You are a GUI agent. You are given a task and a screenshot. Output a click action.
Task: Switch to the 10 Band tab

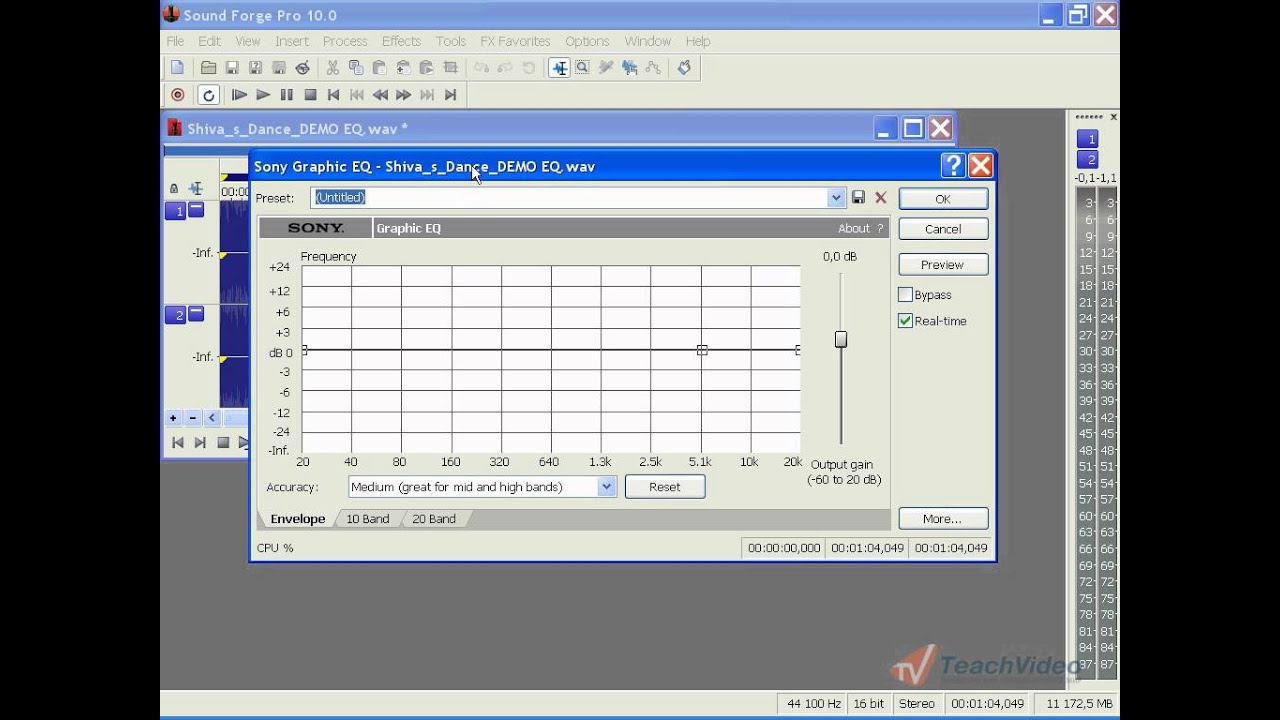point(368,519)
